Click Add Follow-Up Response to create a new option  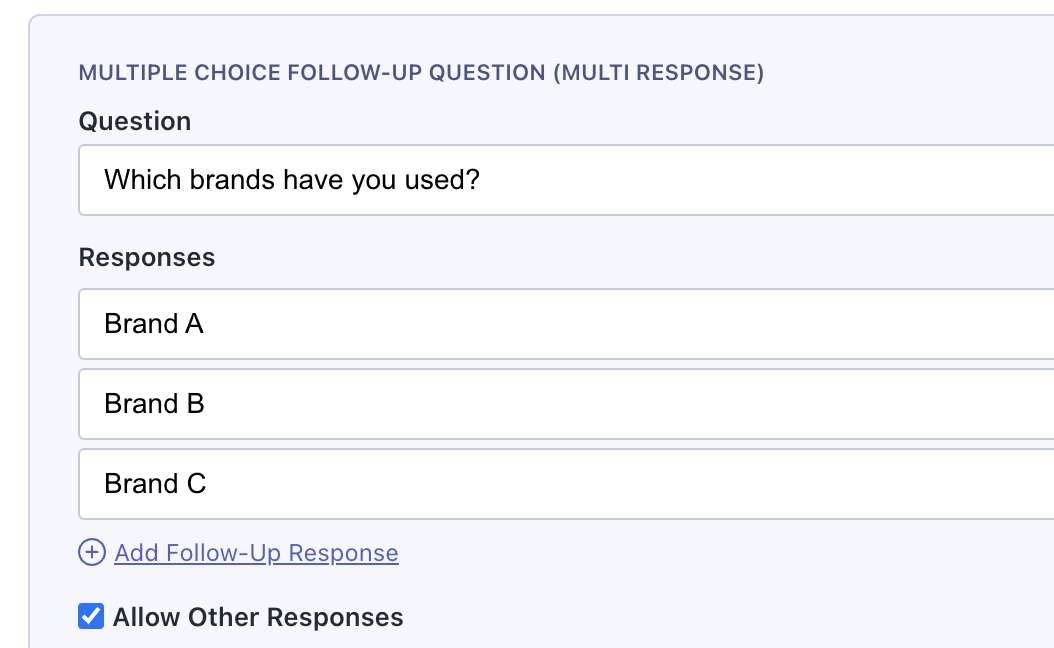click(x=256, y=552)
